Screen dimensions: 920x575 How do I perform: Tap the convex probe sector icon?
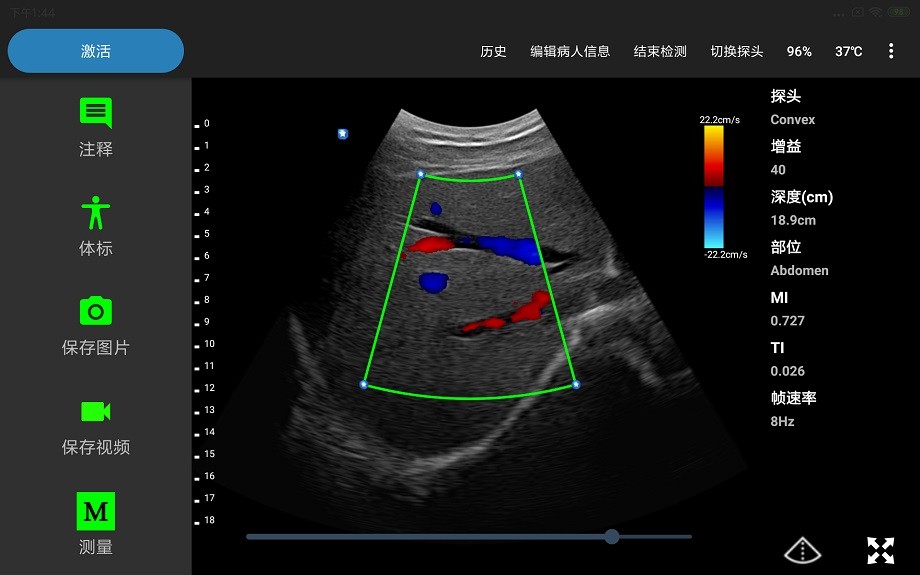pos(802,550)
